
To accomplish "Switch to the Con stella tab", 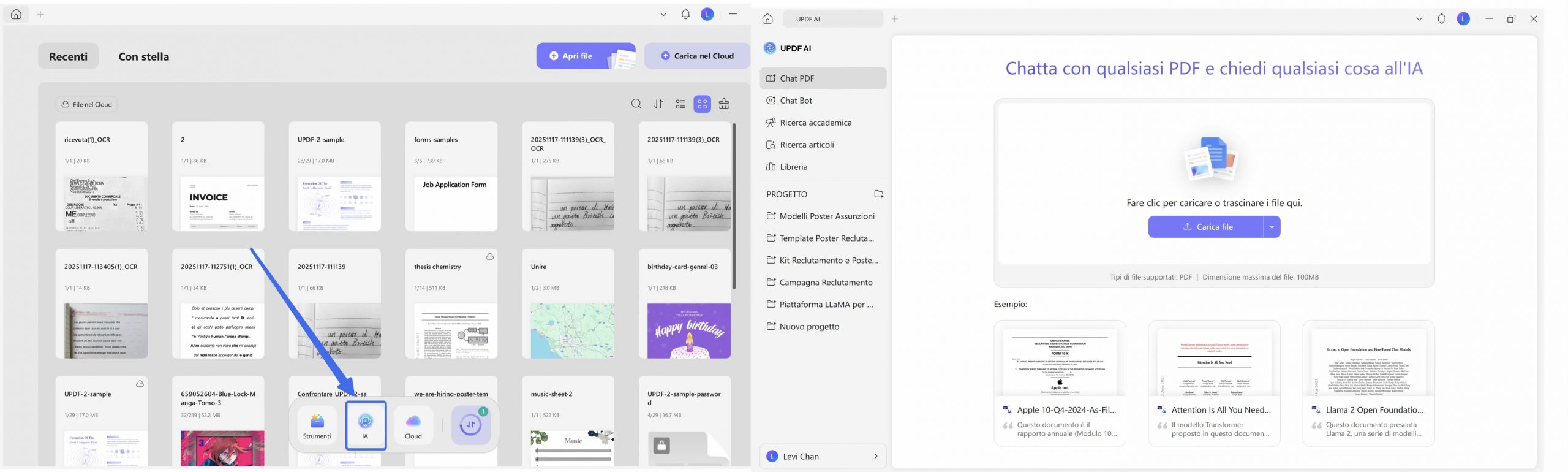I will tap(144, 56).
